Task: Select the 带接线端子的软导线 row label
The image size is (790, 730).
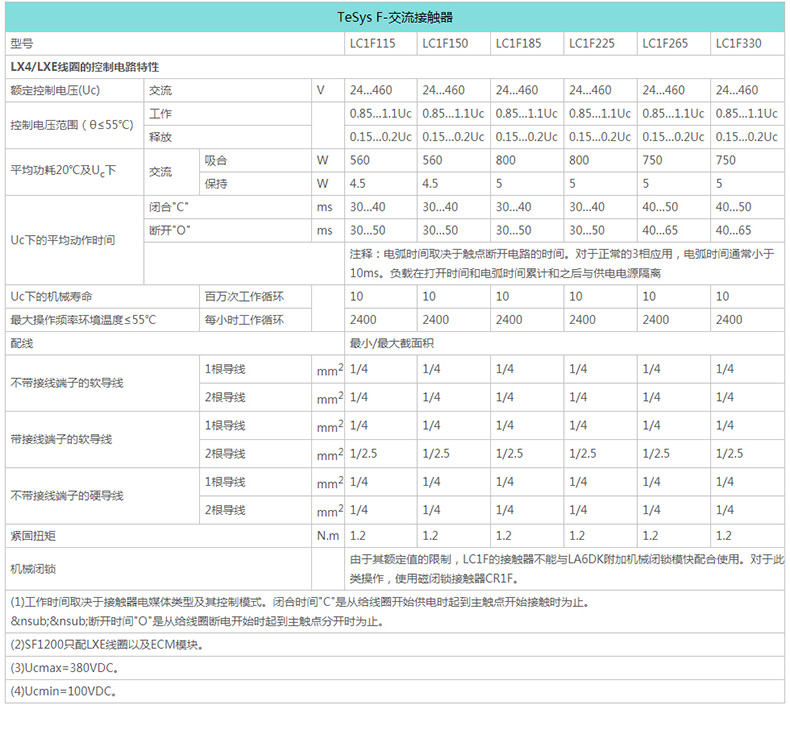Action: pyautogui.click(x=60, y=439)
